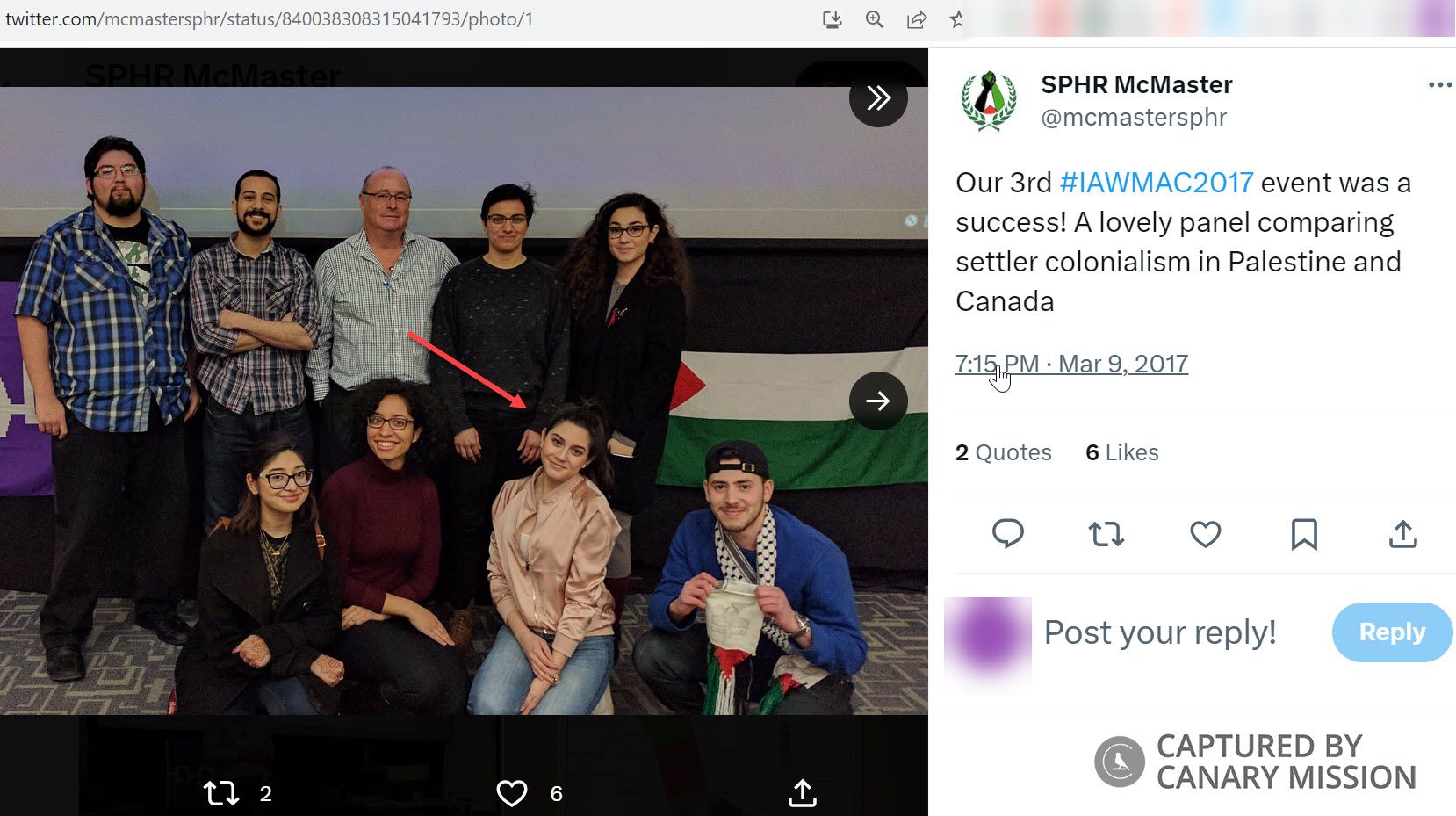View the 6 Likes list

[x=1121, y=452]
